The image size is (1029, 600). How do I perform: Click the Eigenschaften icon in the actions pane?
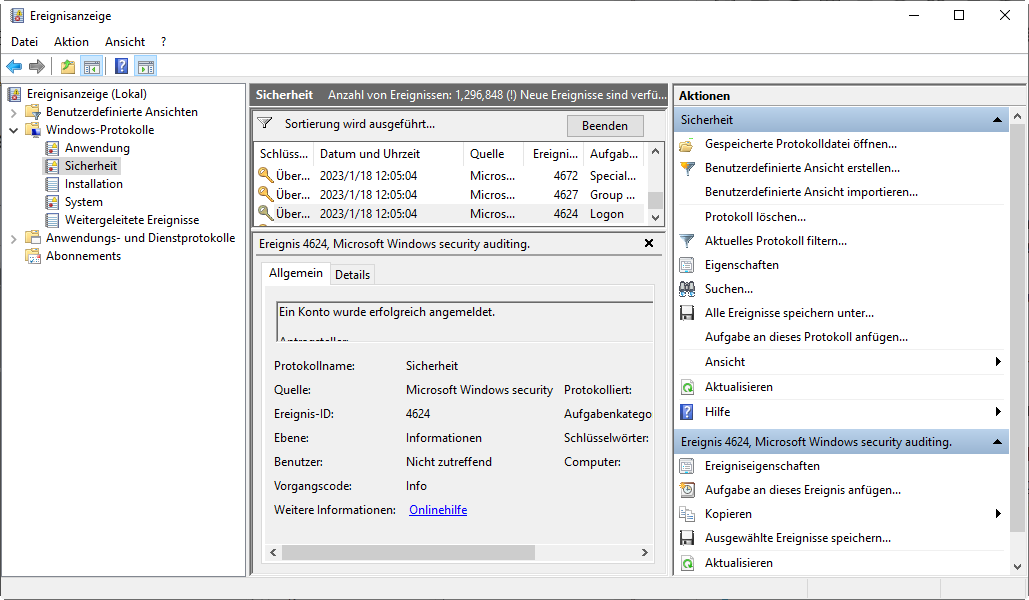(x=687, y=265)
